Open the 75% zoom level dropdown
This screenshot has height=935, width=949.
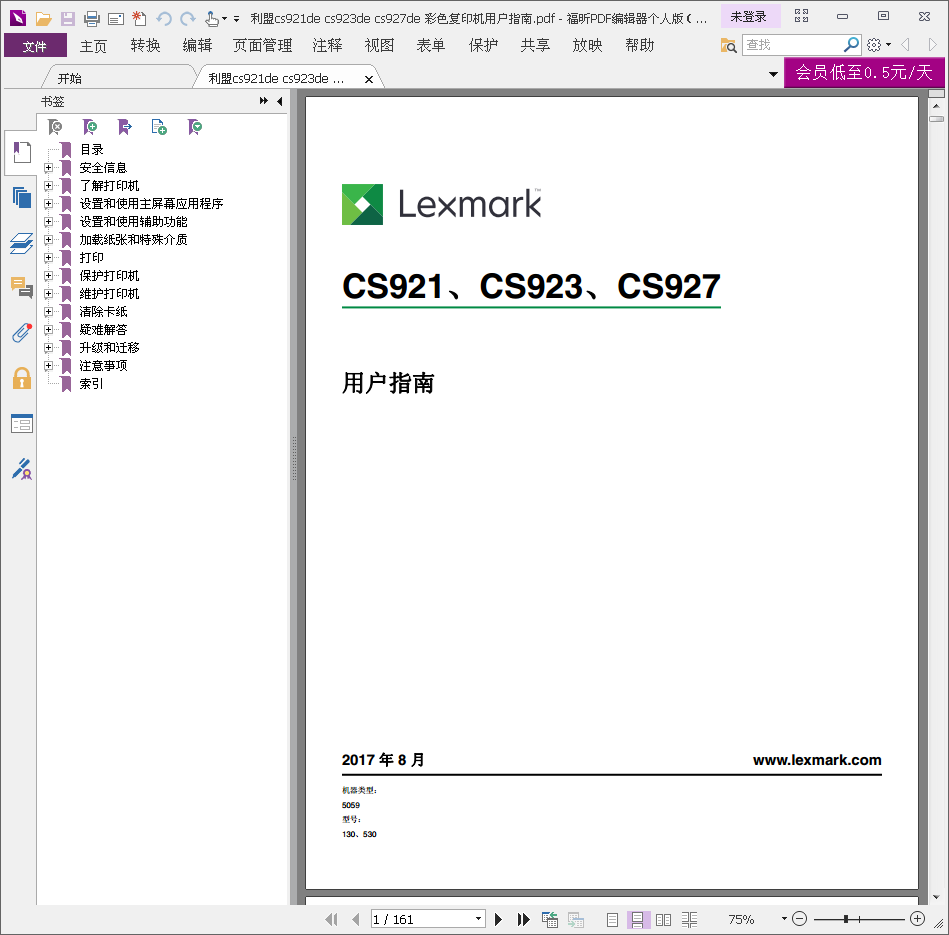(784, 919)
